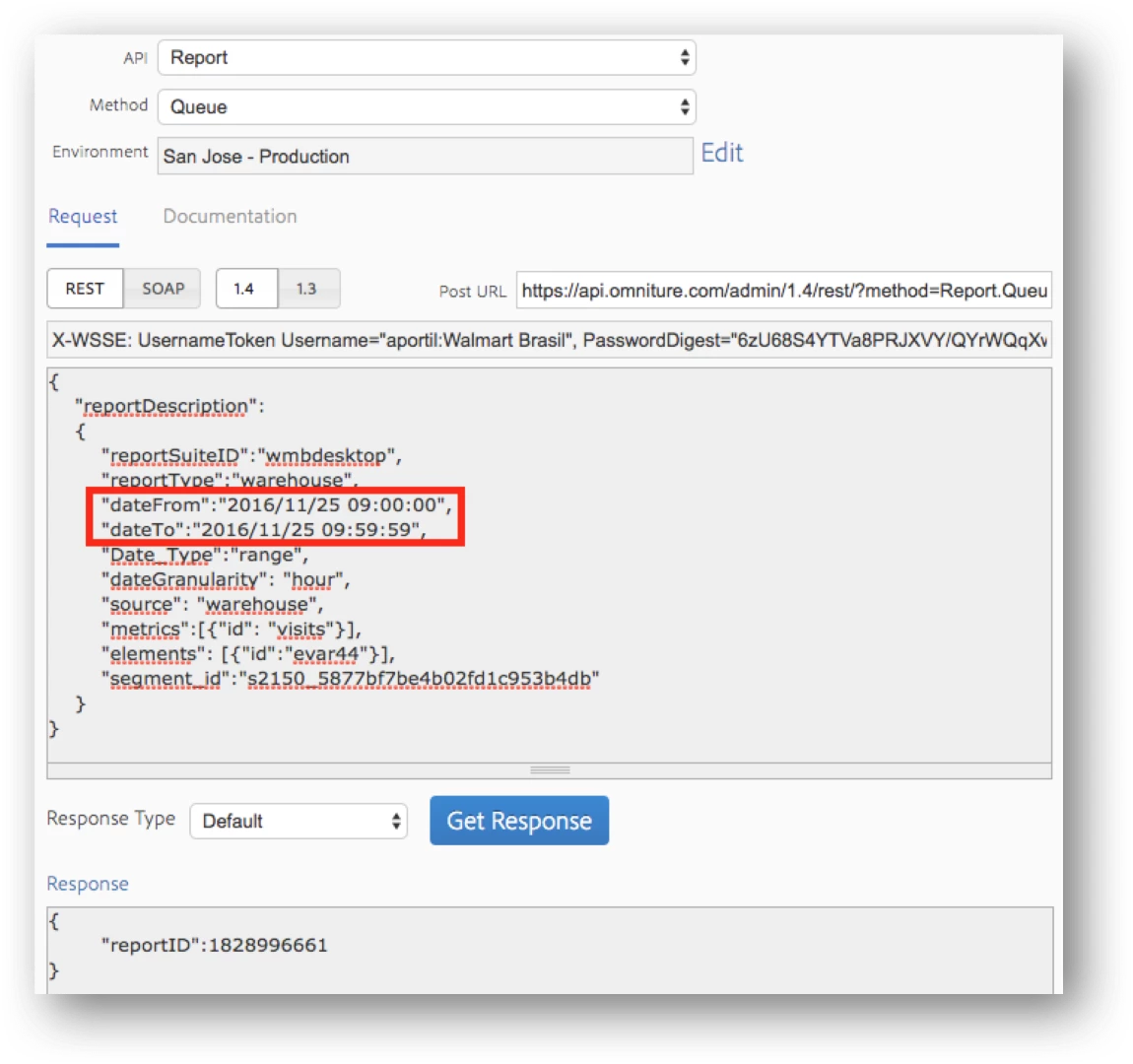Click the "reportDescription" key line
This screenshot has height=1064, width=1133.
click(169, 406)
